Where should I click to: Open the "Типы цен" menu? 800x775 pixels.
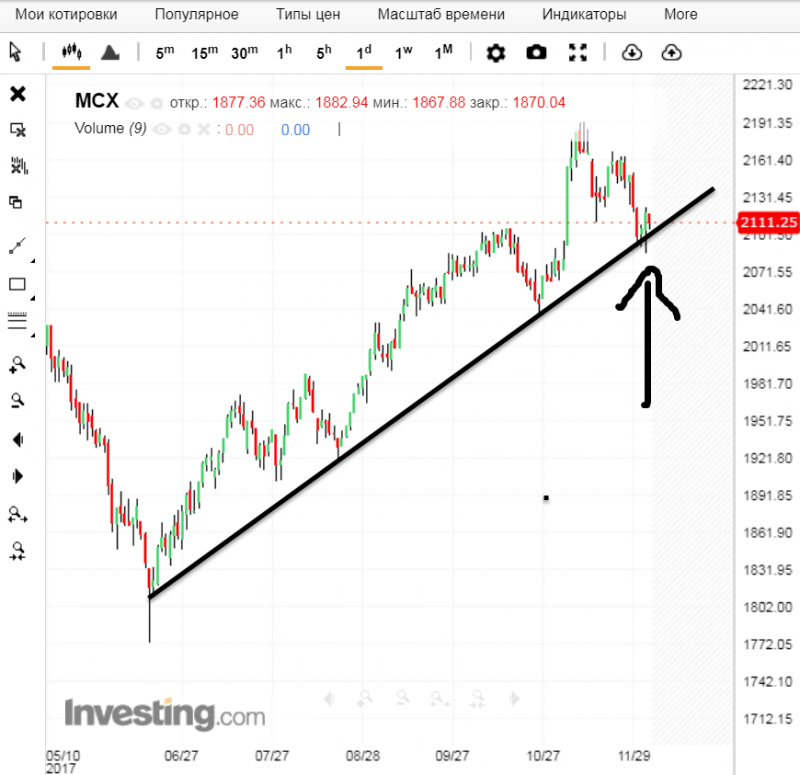[x=308, y=15]
